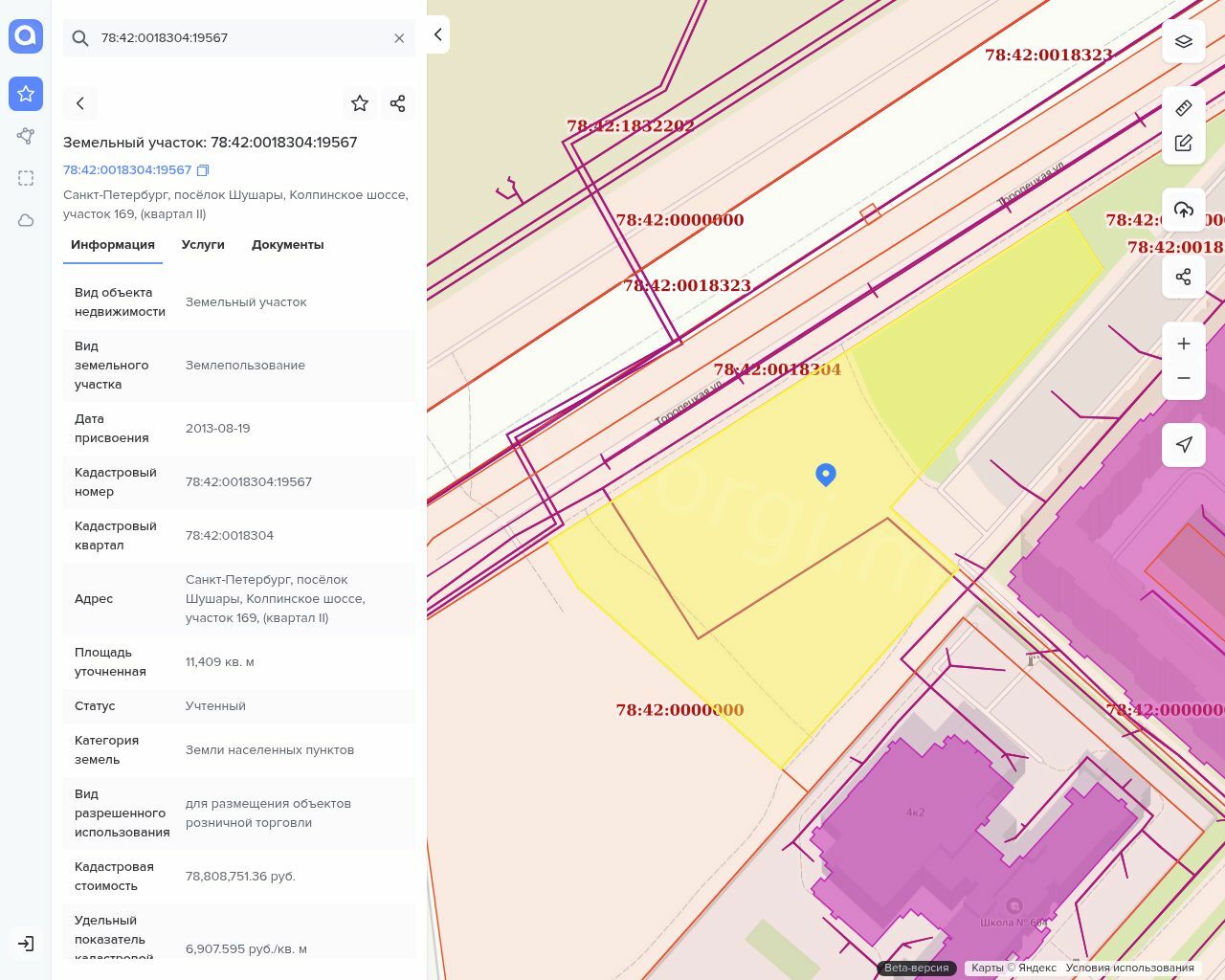This screenshot has height=980, width=1225.
Task: Click cadastral number link 78:42:0018304:19567
Action: tap(127, 170)
